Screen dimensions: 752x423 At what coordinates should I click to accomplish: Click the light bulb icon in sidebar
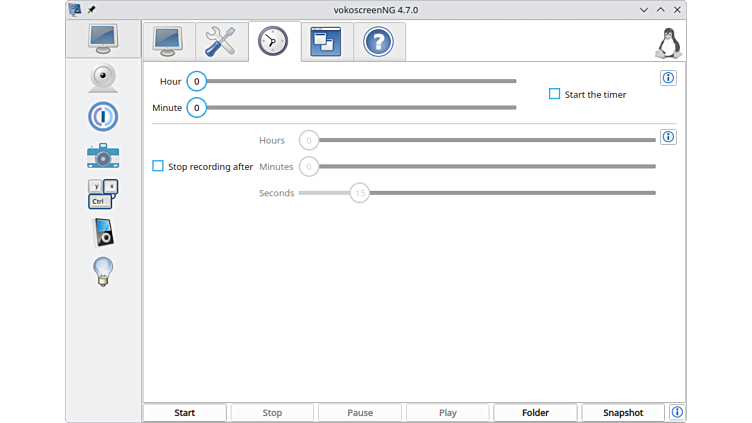point(103,271)
